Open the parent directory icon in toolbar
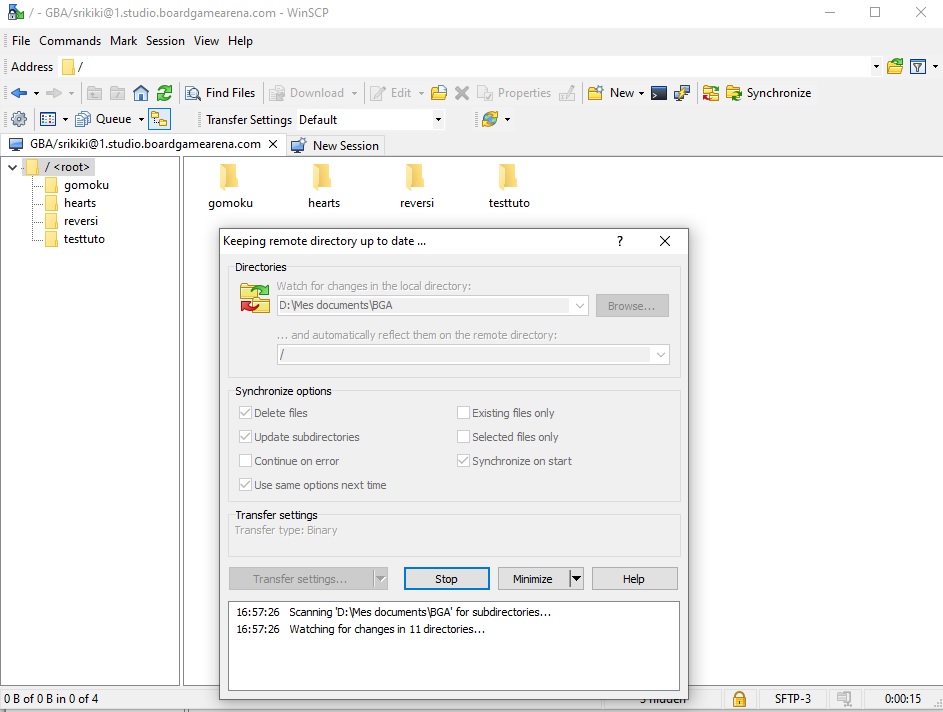 [x=94, y=93]
